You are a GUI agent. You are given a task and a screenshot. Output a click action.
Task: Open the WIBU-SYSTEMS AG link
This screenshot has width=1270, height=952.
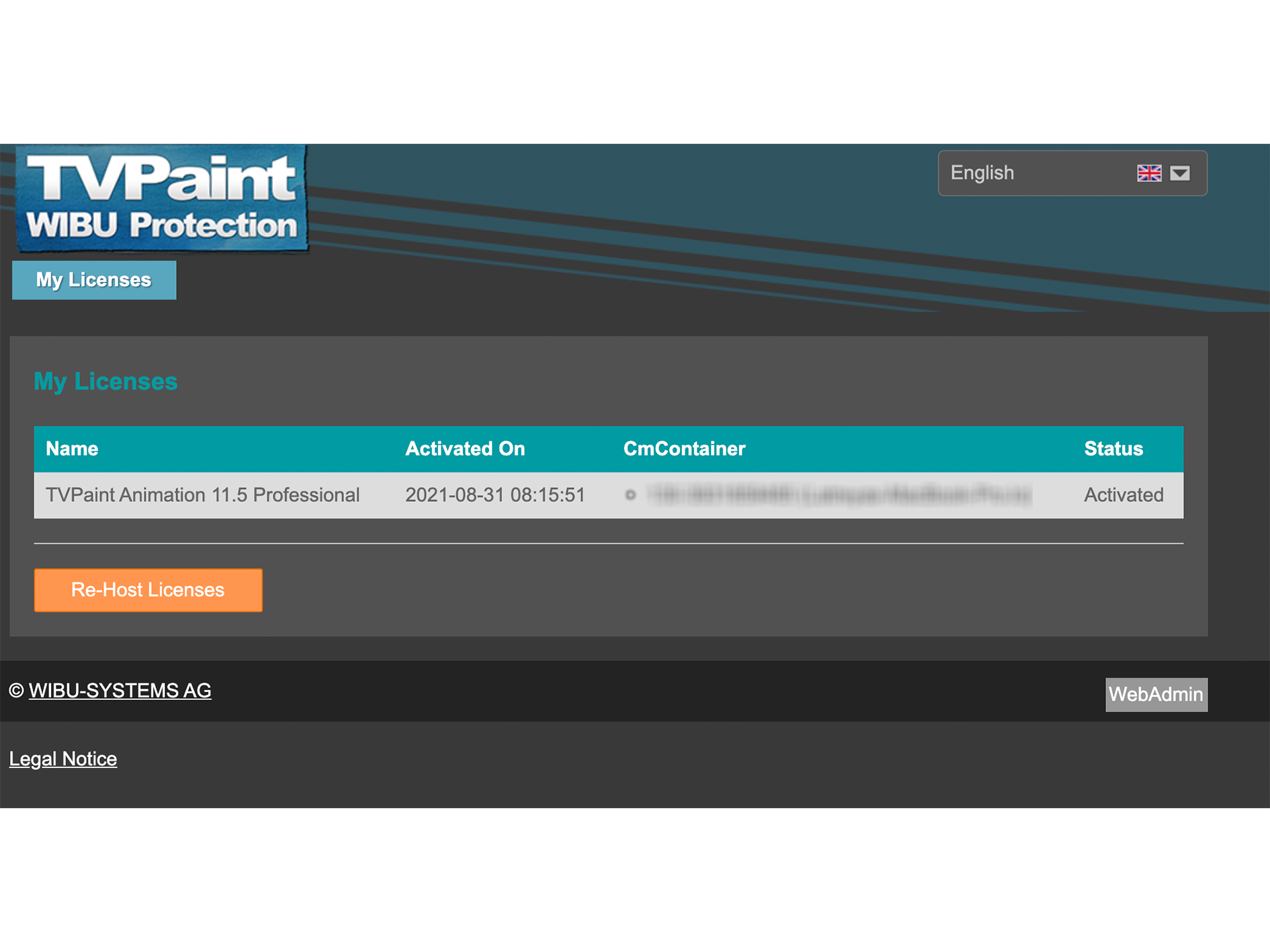point(120,691)
